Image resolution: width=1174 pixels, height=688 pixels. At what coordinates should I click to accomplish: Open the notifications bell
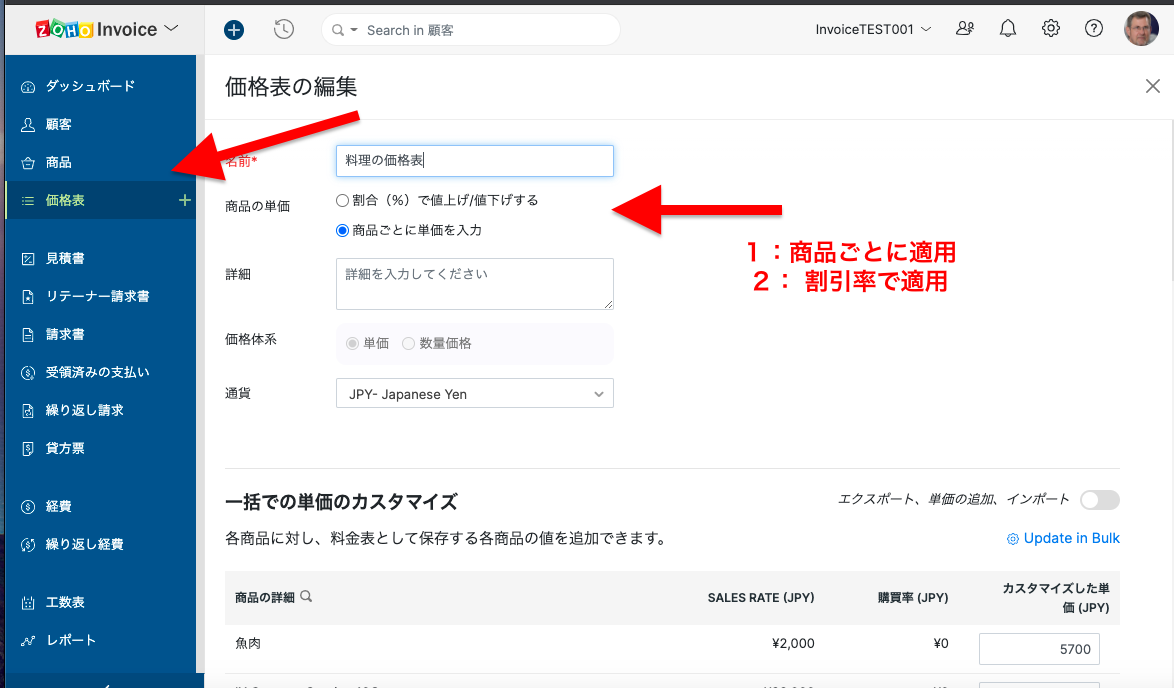click(1008, 29)
